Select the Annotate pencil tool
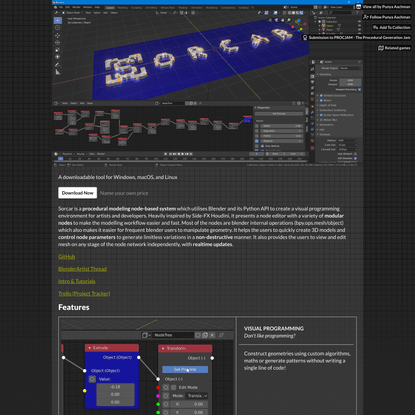This screenshot has width=415, height=415. click(58, 65)
